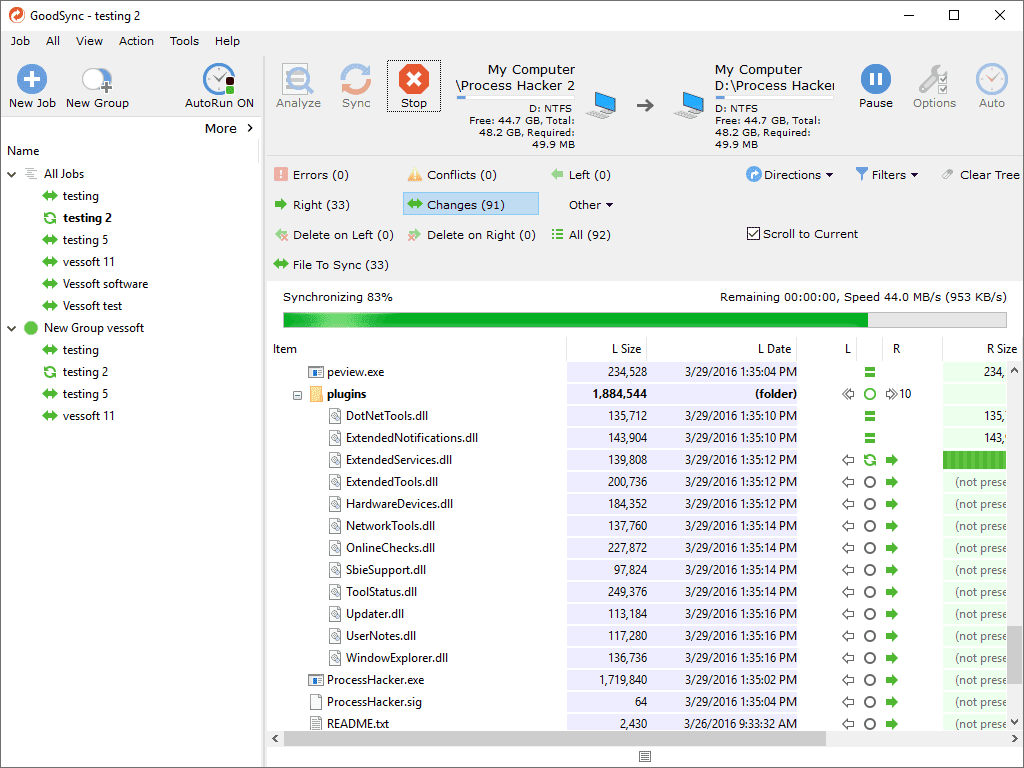This screenshot has width=1024, height=768.
Task: Open the All menu
Action: point(53,41)
